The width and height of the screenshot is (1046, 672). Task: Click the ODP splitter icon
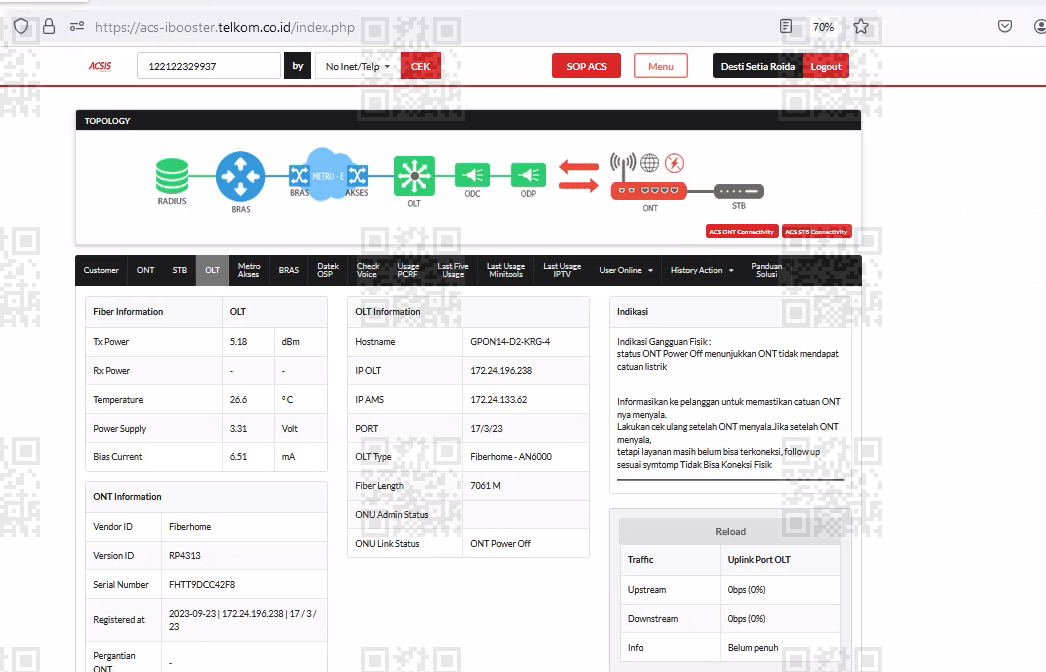[x=528, y=176]
